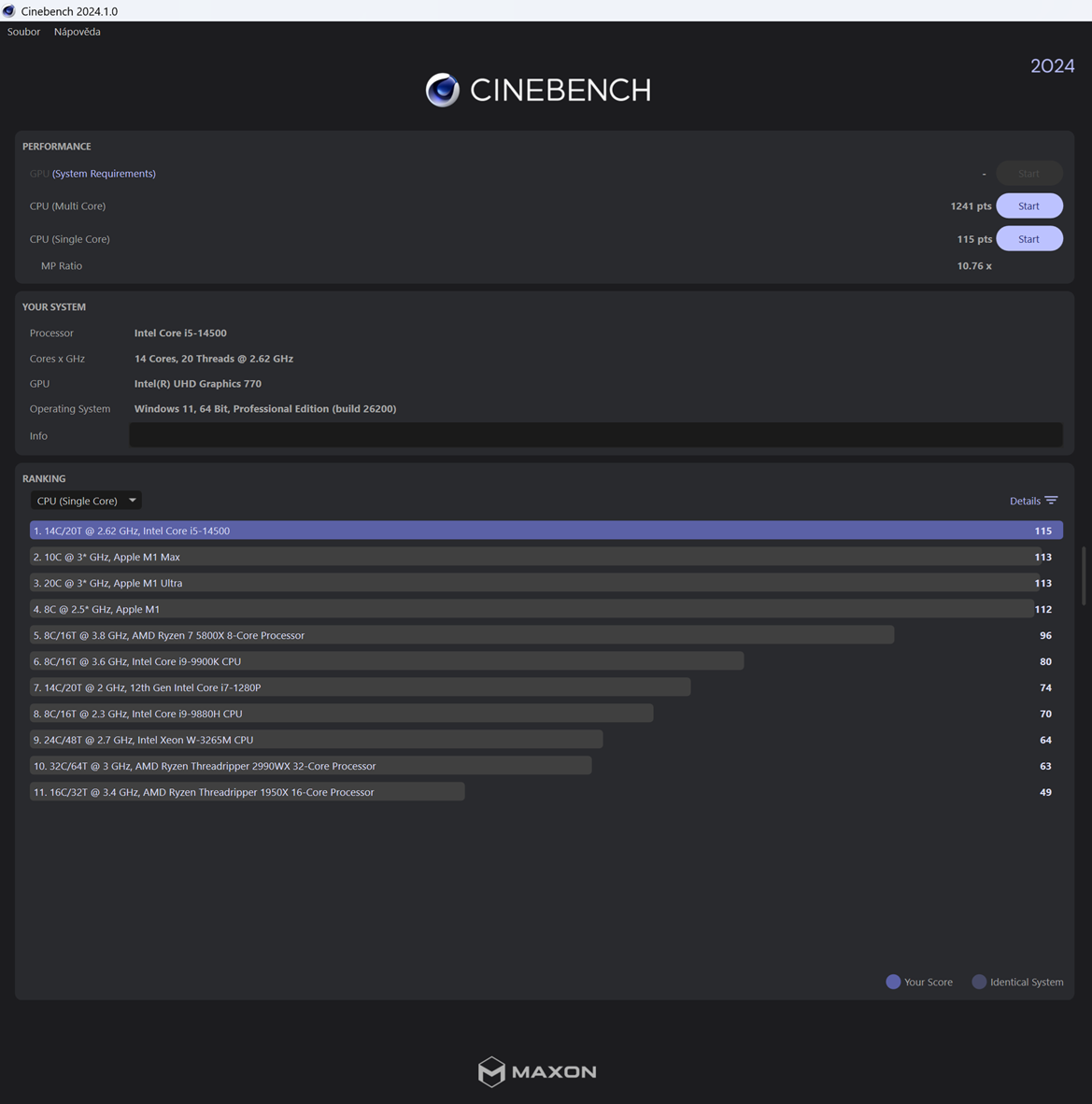Select the AMD Ryzen 7 5800X row
This screenshot has height=1104, width=1092.
point(546,635)
